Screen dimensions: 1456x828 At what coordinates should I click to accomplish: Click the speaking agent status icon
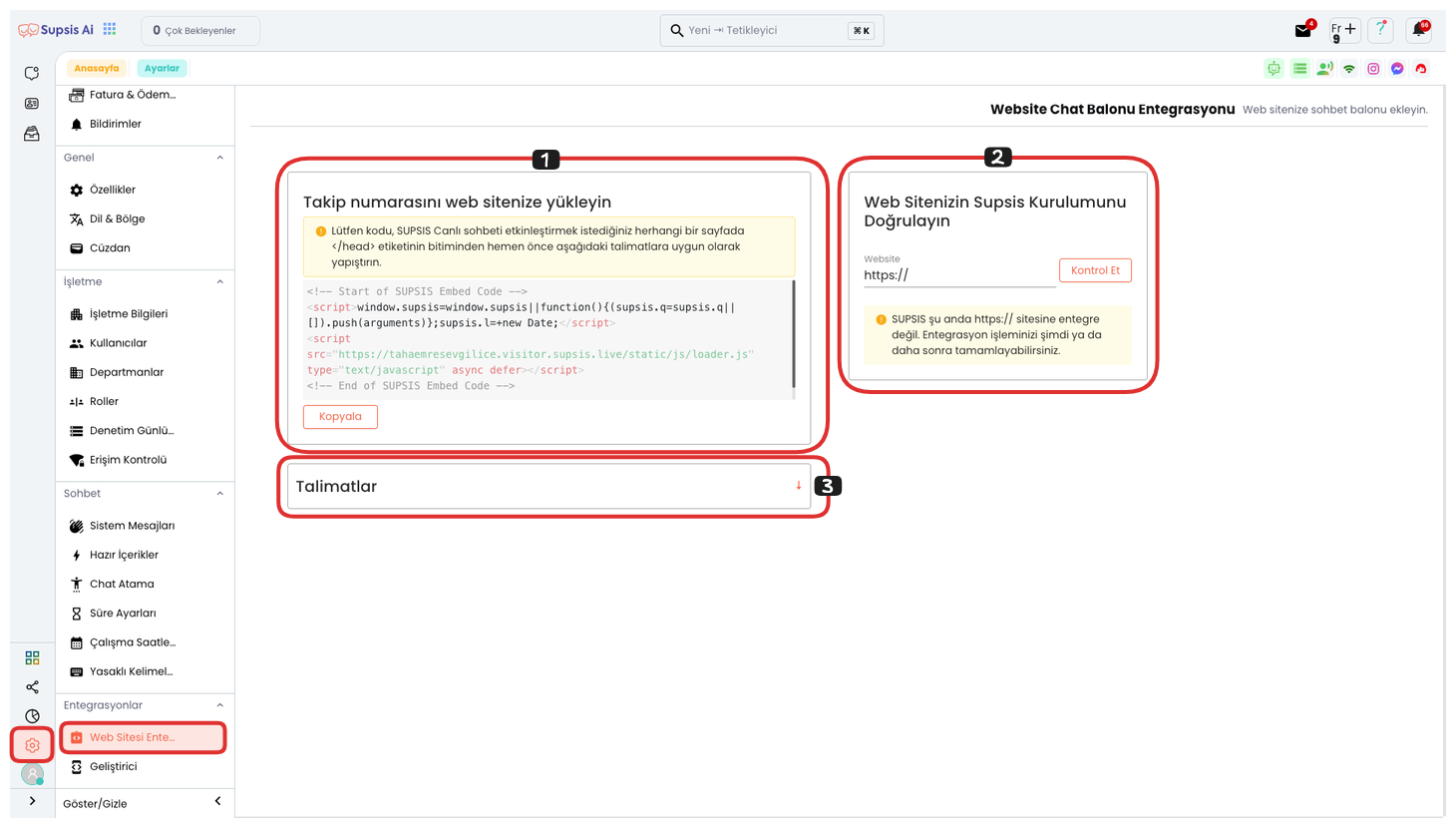click(x=1324, y=69)
